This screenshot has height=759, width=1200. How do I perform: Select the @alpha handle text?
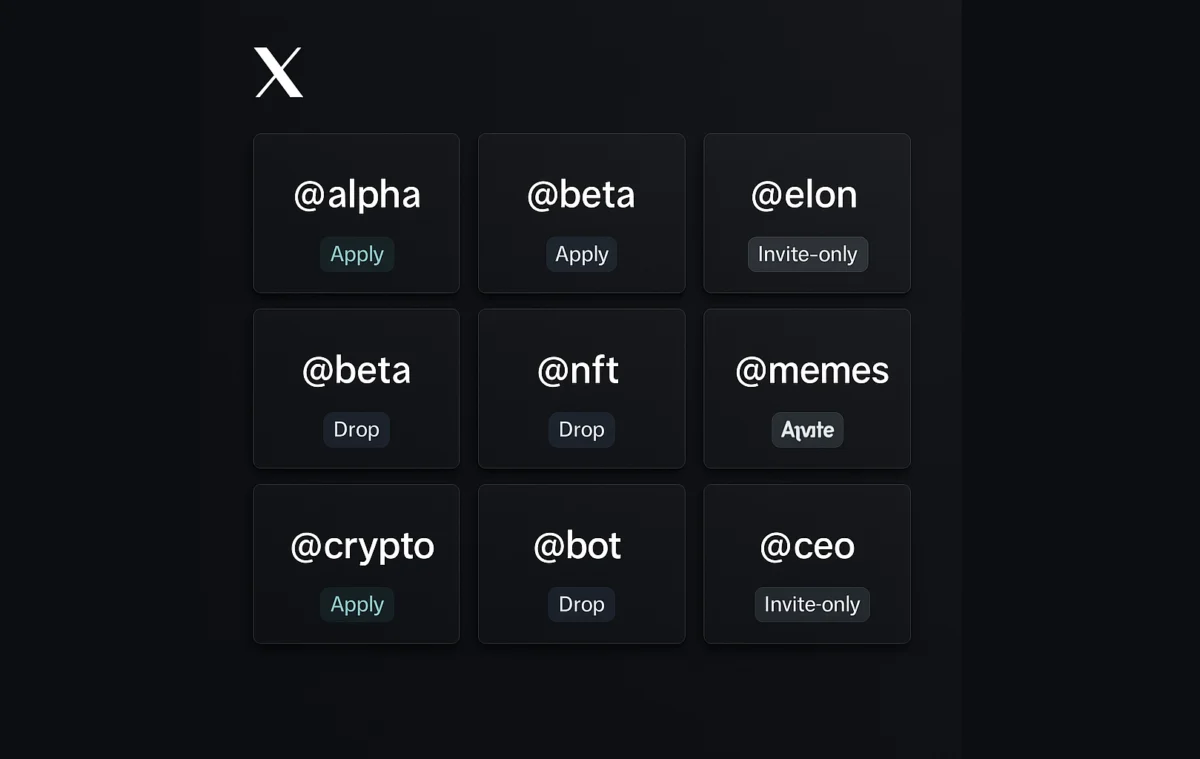[x=357, y=195]
